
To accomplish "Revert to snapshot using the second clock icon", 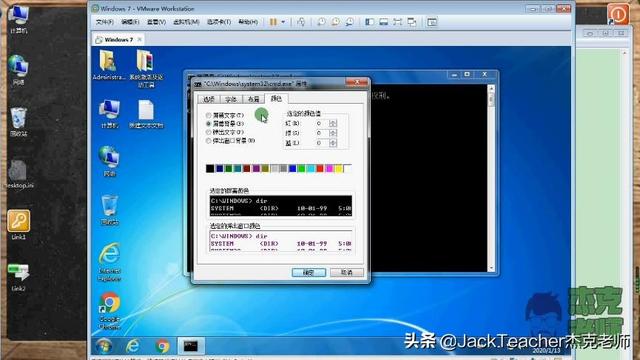I will pyautogui.click(x=336, y=22).
